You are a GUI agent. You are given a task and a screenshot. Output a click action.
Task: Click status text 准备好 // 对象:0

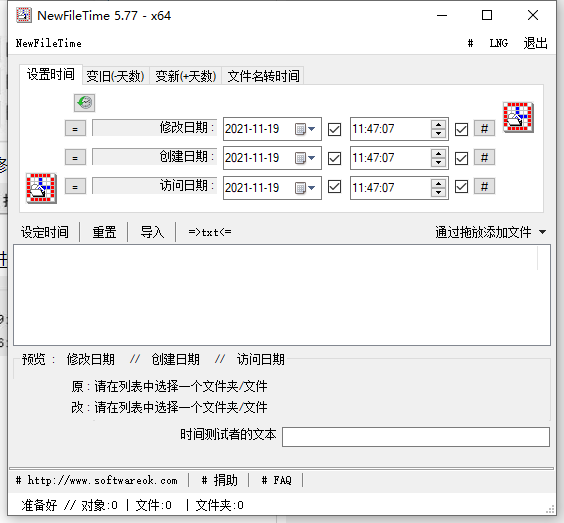[x=69, y=505]
